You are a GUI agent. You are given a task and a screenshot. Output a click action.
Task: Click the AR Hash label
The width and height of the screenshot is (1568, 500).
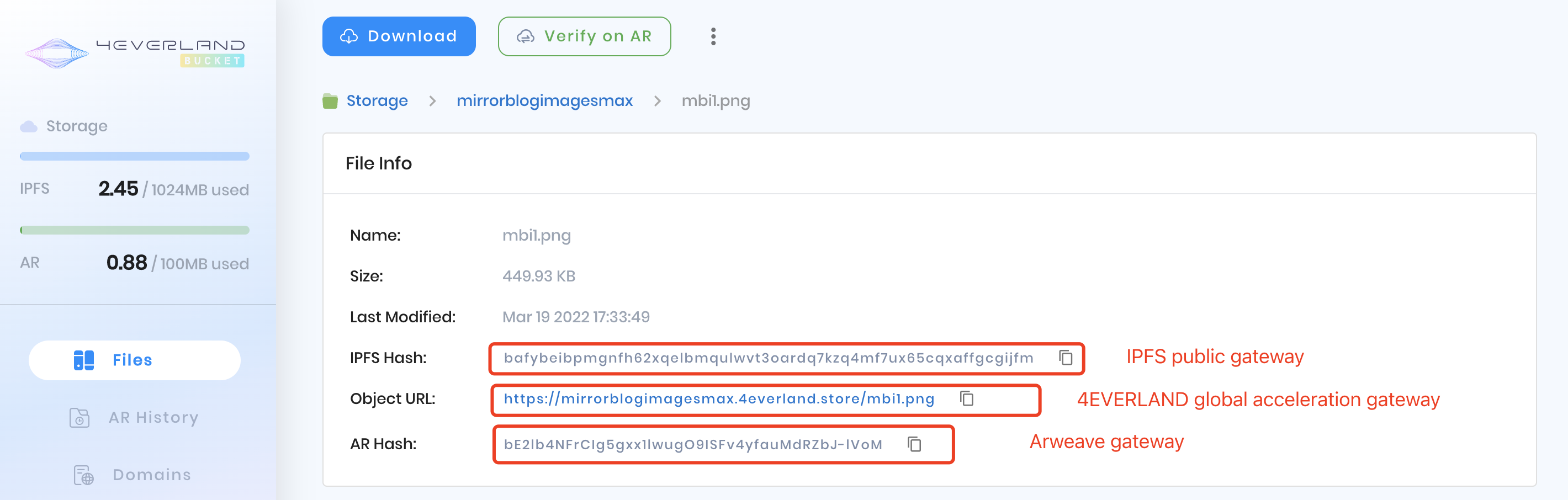(x=384, y=444)
